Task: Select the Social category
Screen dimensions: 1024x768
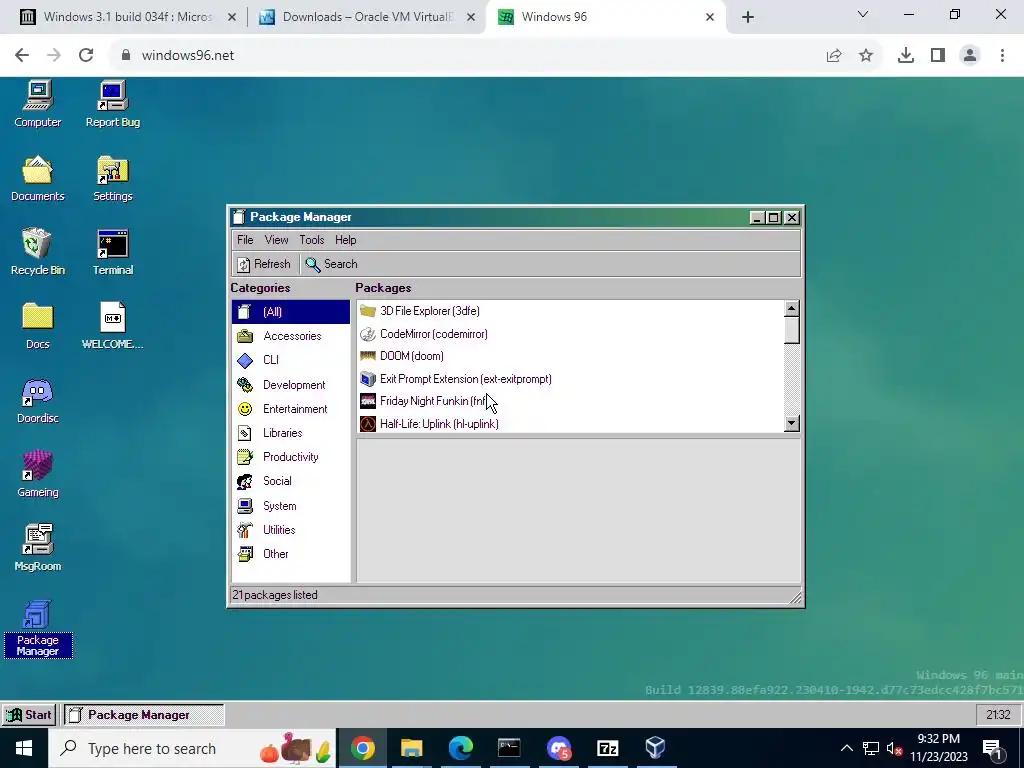Action: click(x=291, y=481)
